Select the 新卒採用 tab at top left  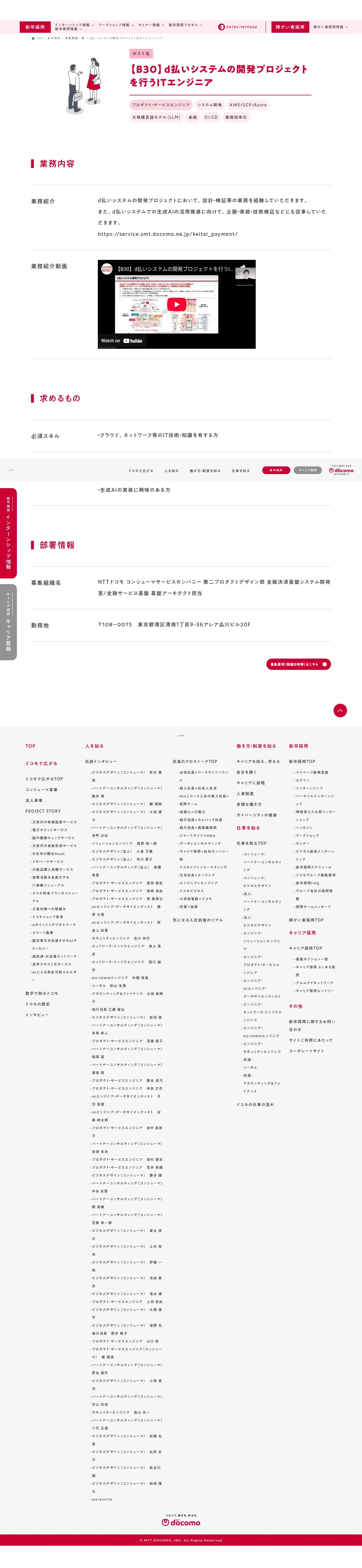point(35,27)
